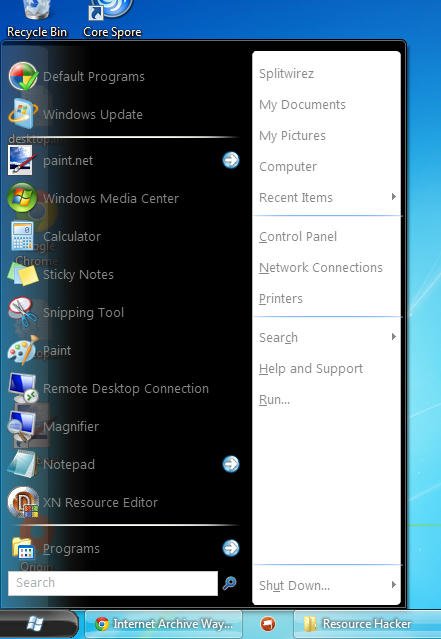The height and width of the screenshot is (639, 441).
Task: Click the Windows Media Center label
Action: point(111,198)
